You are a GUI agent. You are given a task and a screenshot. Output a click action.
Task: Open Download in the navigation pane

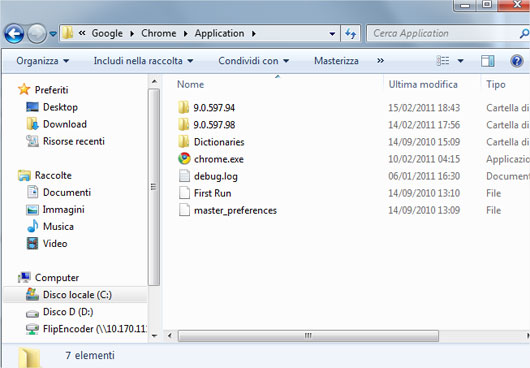pos(56,124)
